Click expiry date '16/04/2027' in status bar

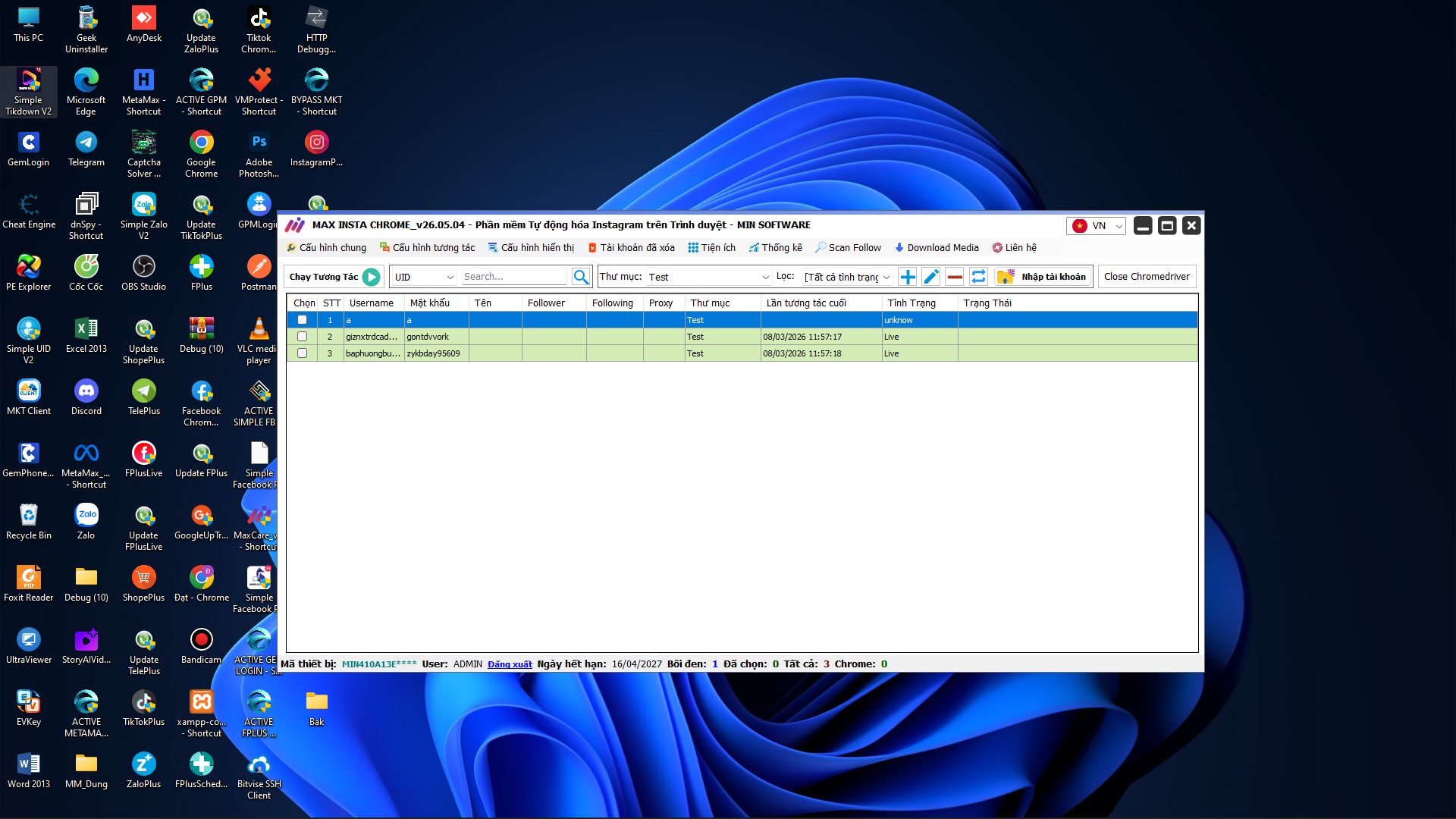pyautogui.click(x=637, y=664)
